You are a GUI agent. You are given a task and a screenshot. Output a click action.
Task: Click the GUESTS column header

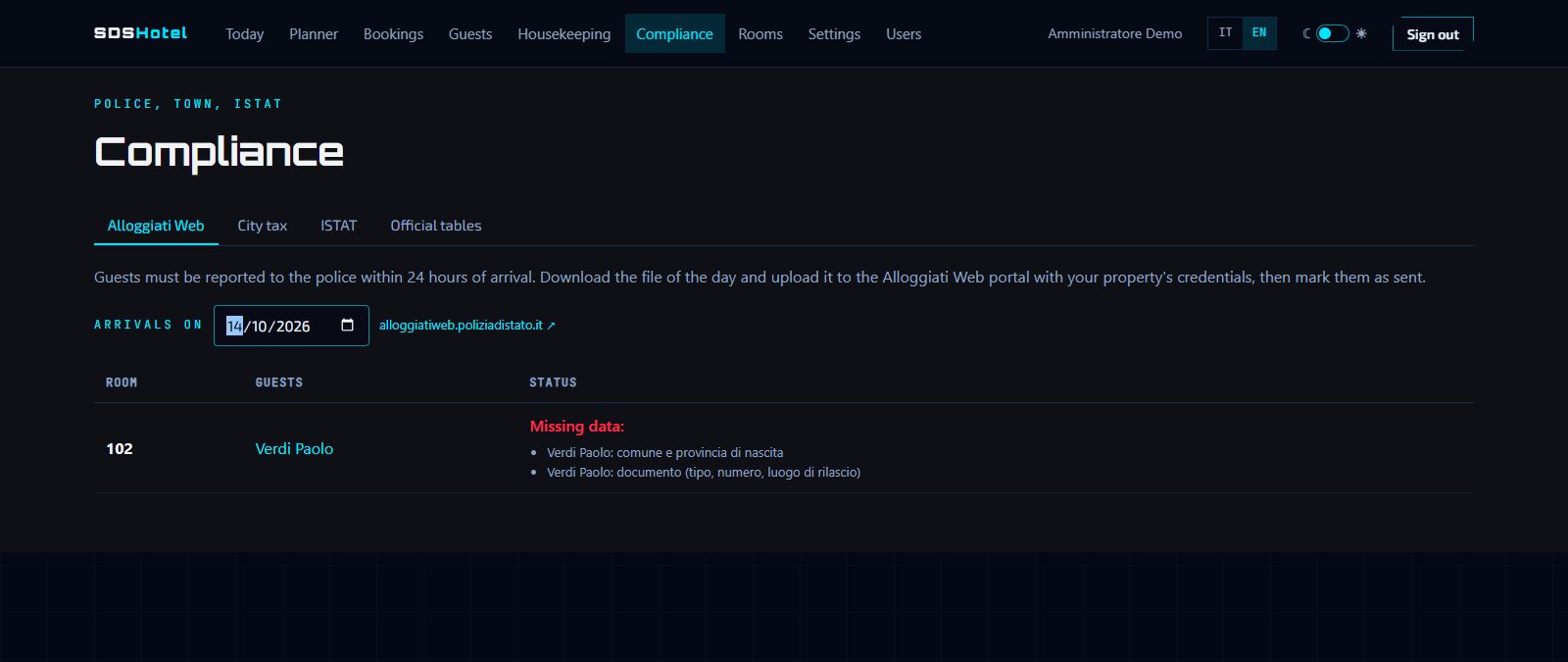[279, 382]
